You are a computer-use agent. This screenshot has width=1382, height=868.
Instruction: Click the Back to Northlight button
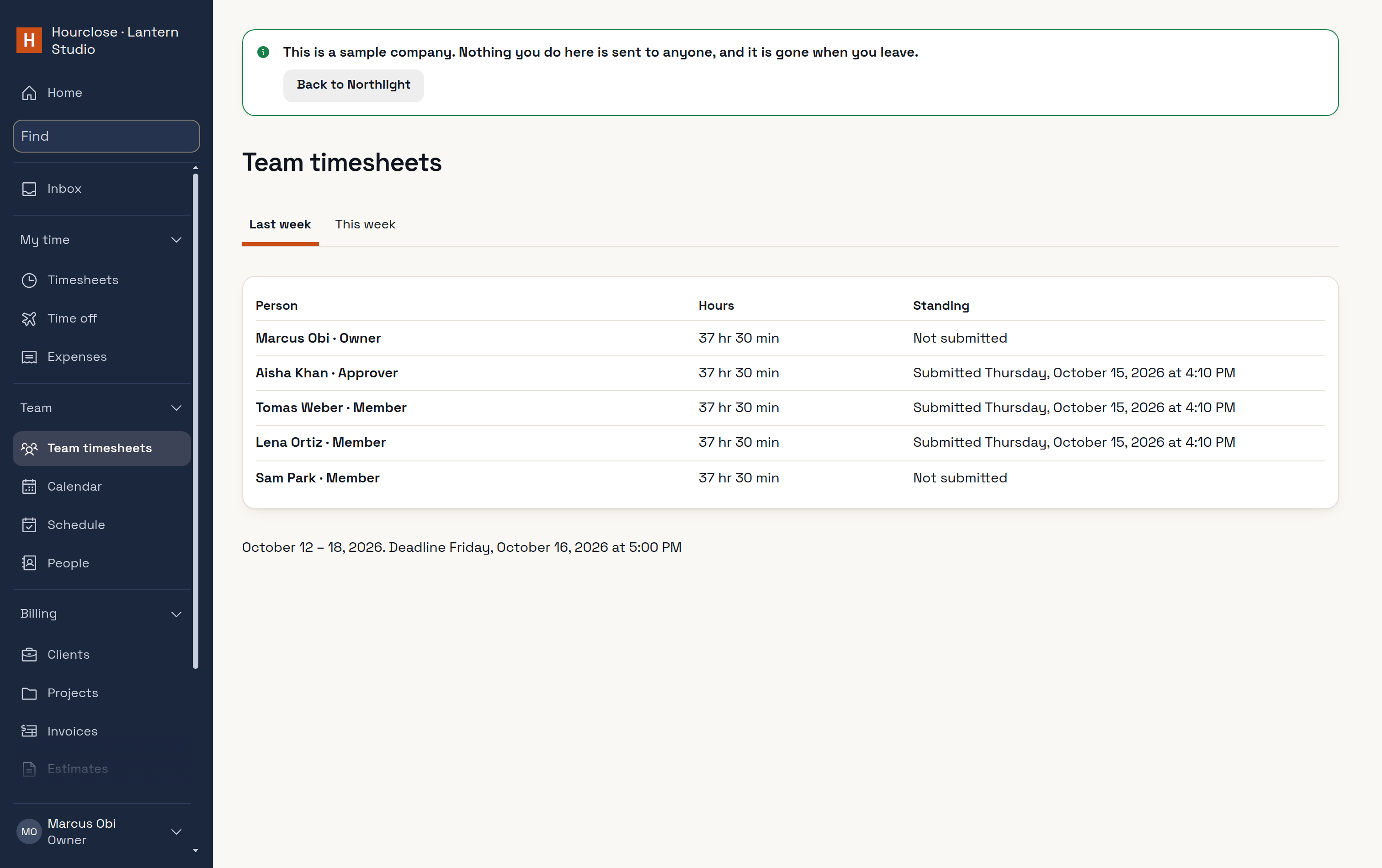click(x=354, y=85)
